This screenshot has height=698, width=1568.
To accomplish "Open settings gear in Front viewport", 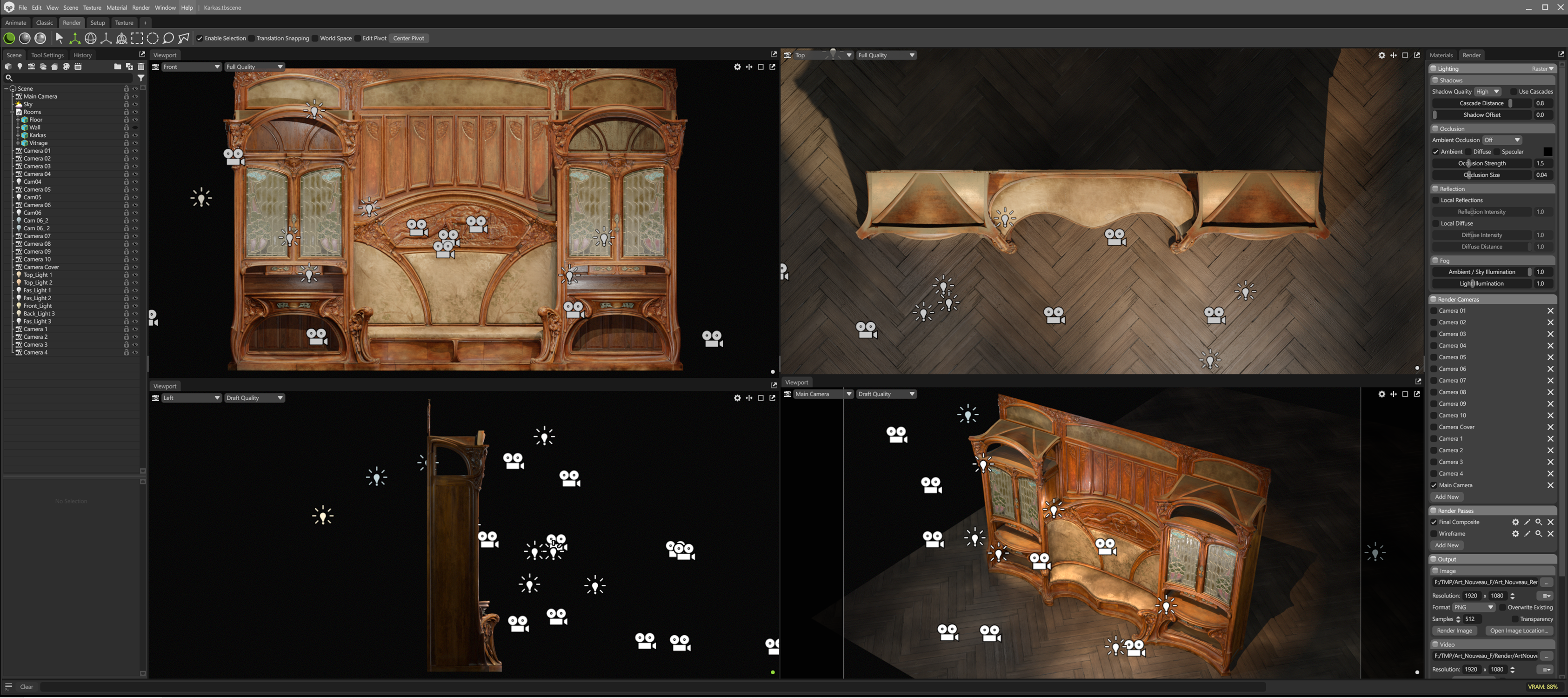I will pyautogui.click(x=737, y=67).
